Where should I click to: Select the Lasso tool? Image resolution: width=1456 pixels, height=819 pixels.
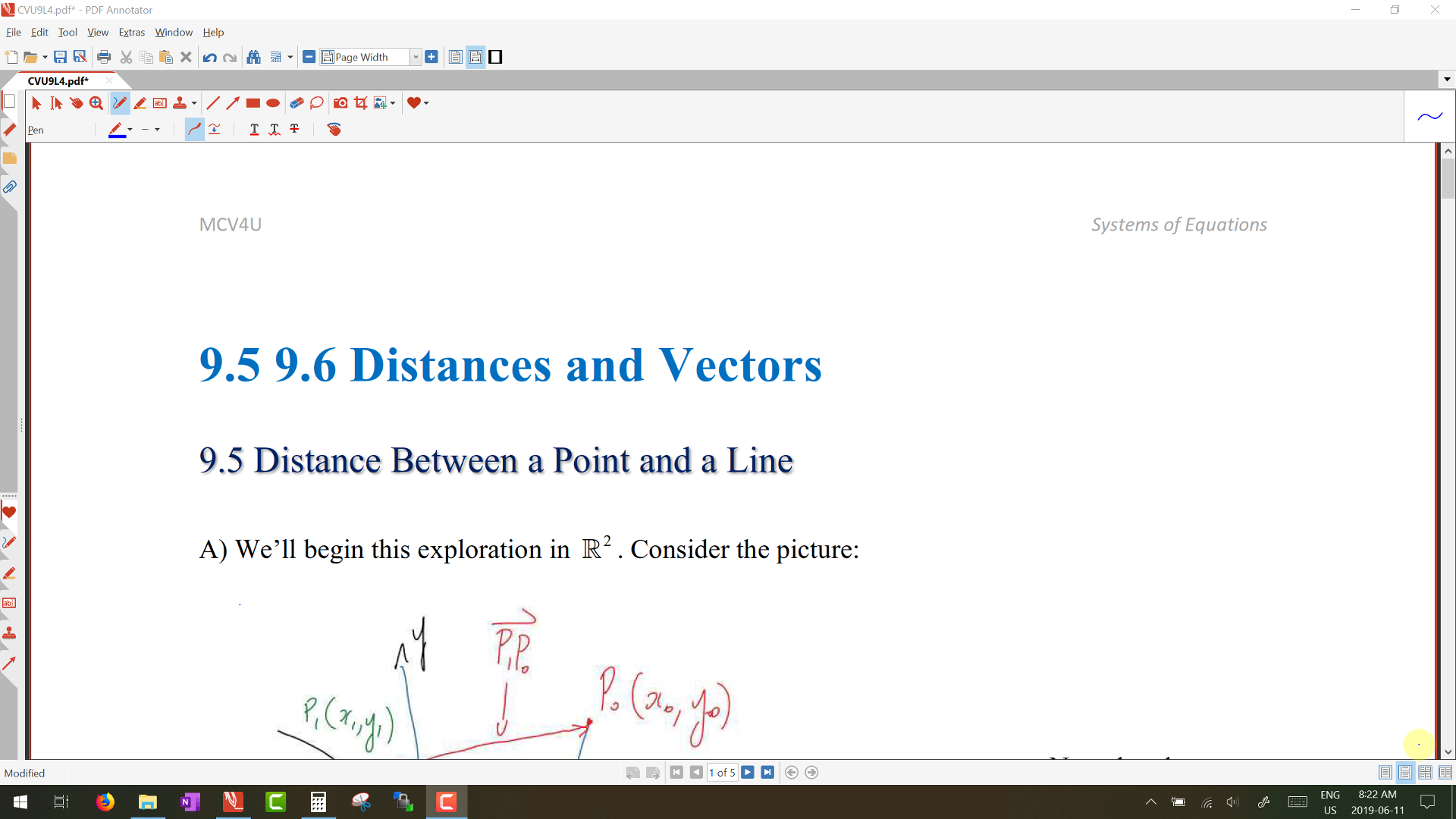[317, 103]
